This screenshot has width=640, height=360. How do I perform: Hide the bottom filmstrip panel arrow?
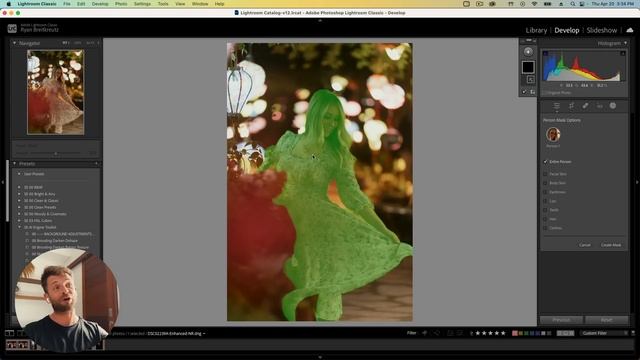click(x=320, y=357)
